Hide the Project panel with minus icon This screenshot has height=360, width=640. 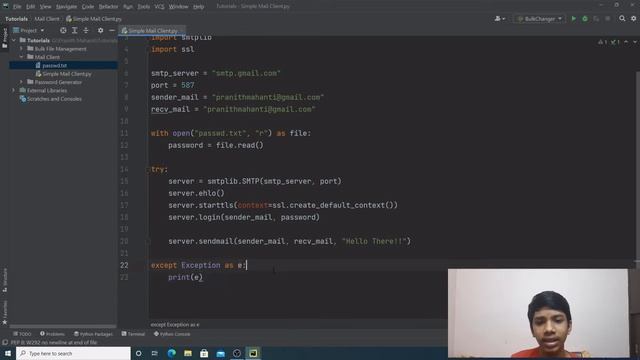coord(112,30)
